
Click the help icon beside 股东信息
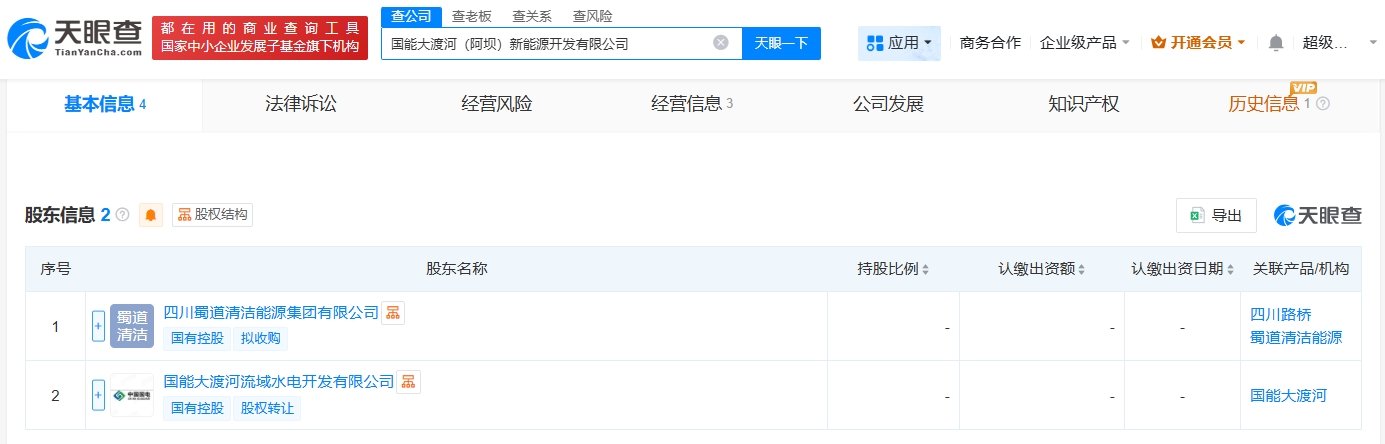123,215
